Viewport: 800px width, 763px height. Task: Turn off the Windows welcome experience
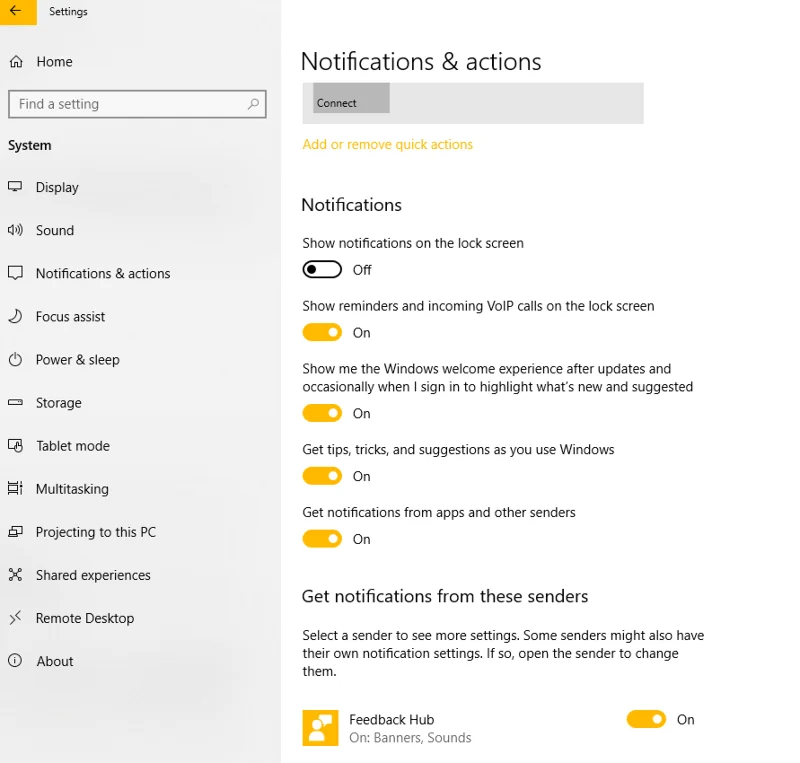(x=322, y=412)
